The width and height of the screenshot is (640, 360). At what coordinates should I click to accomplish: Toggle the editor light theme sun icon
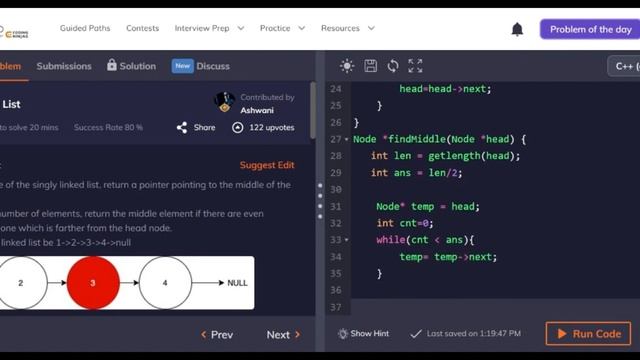coord(347,66)
